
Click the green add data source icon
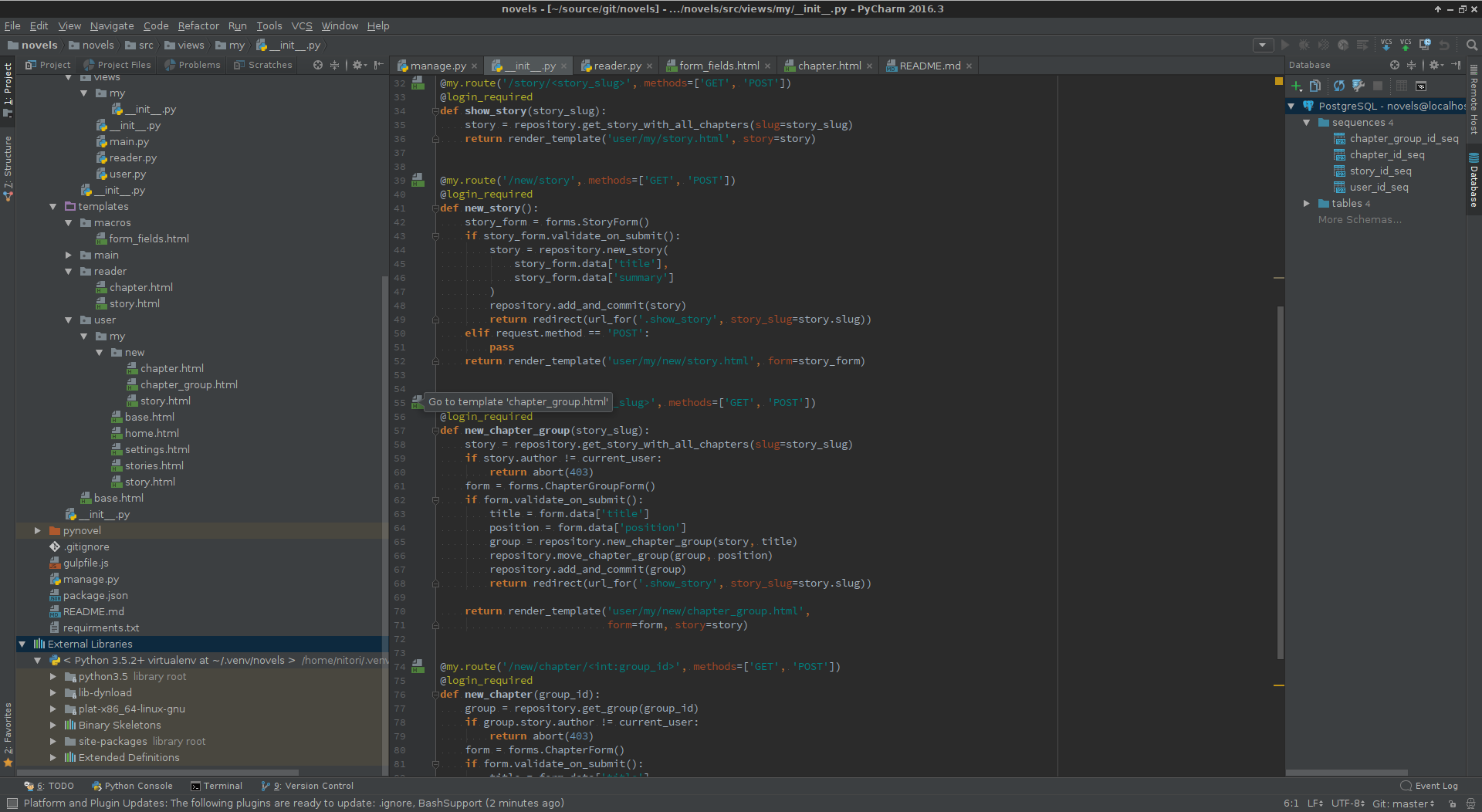coord(1297,86)
